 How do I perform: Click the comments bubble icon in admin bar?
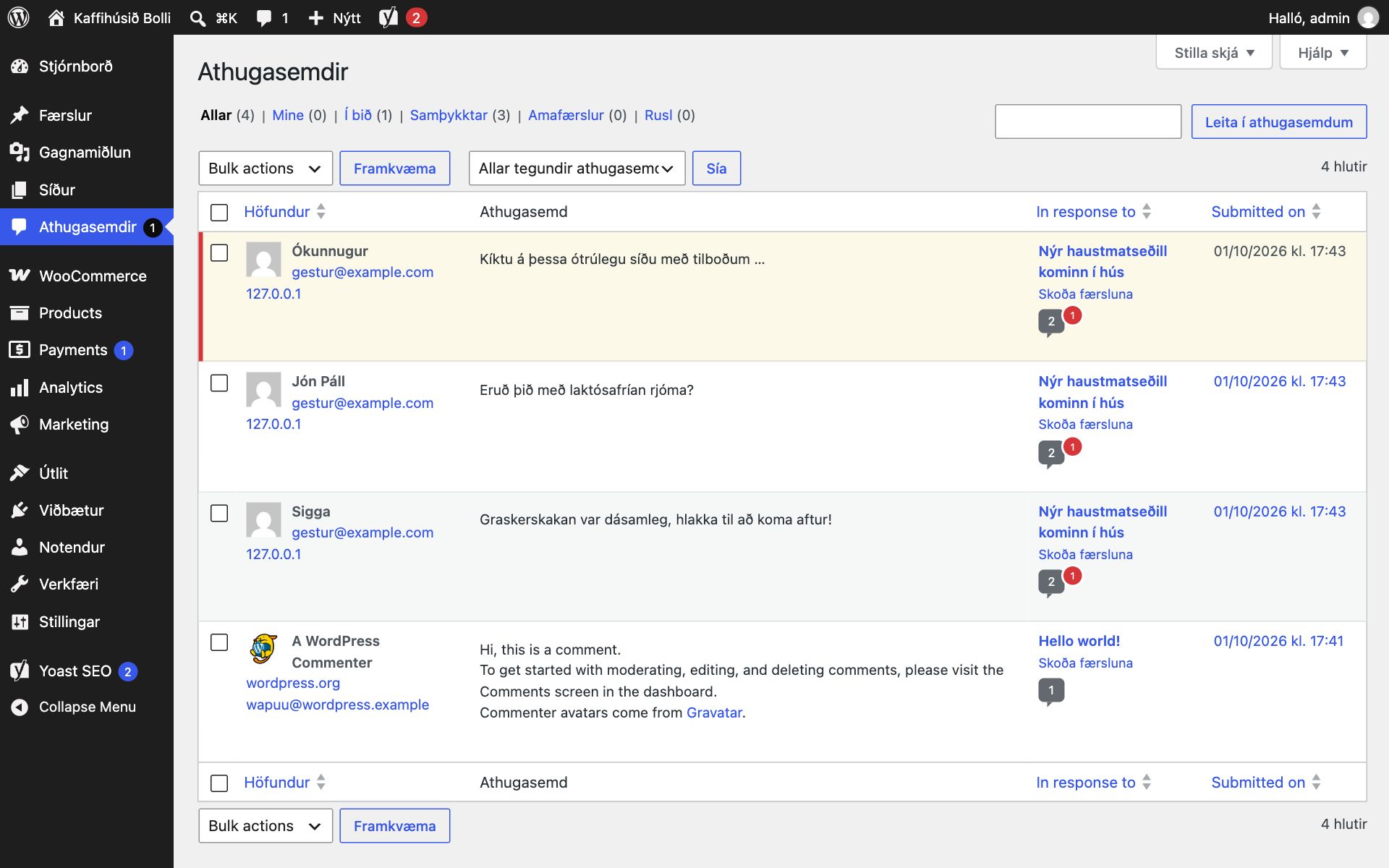[264, 18]
